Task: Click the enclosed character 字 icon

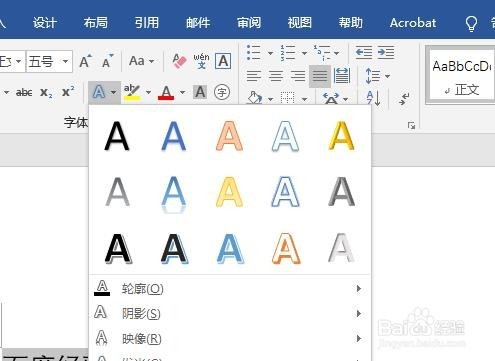Action: click(x=222, y=92)
